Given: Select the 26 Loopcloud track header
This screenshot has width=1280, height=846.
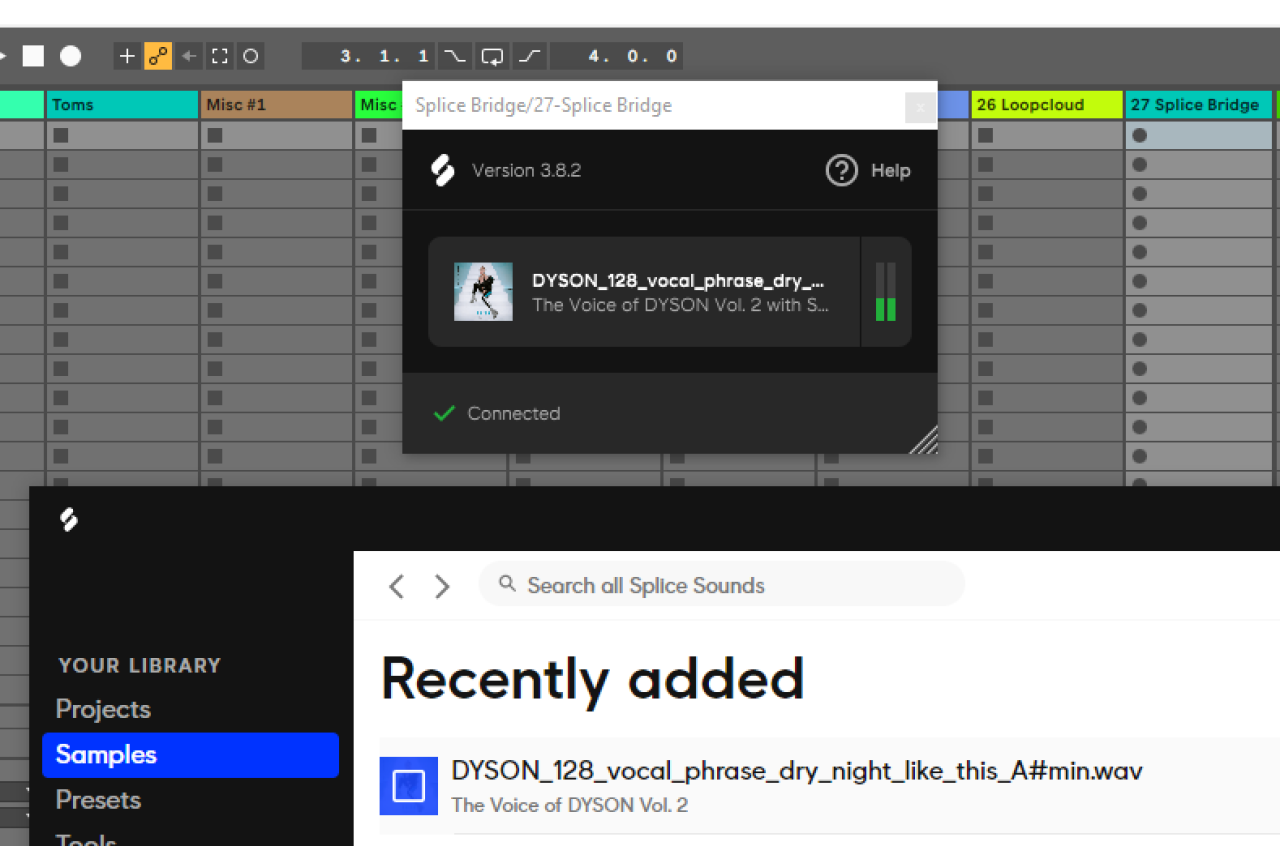Looking at the screenshot, I should click(x=1046, y=105).
